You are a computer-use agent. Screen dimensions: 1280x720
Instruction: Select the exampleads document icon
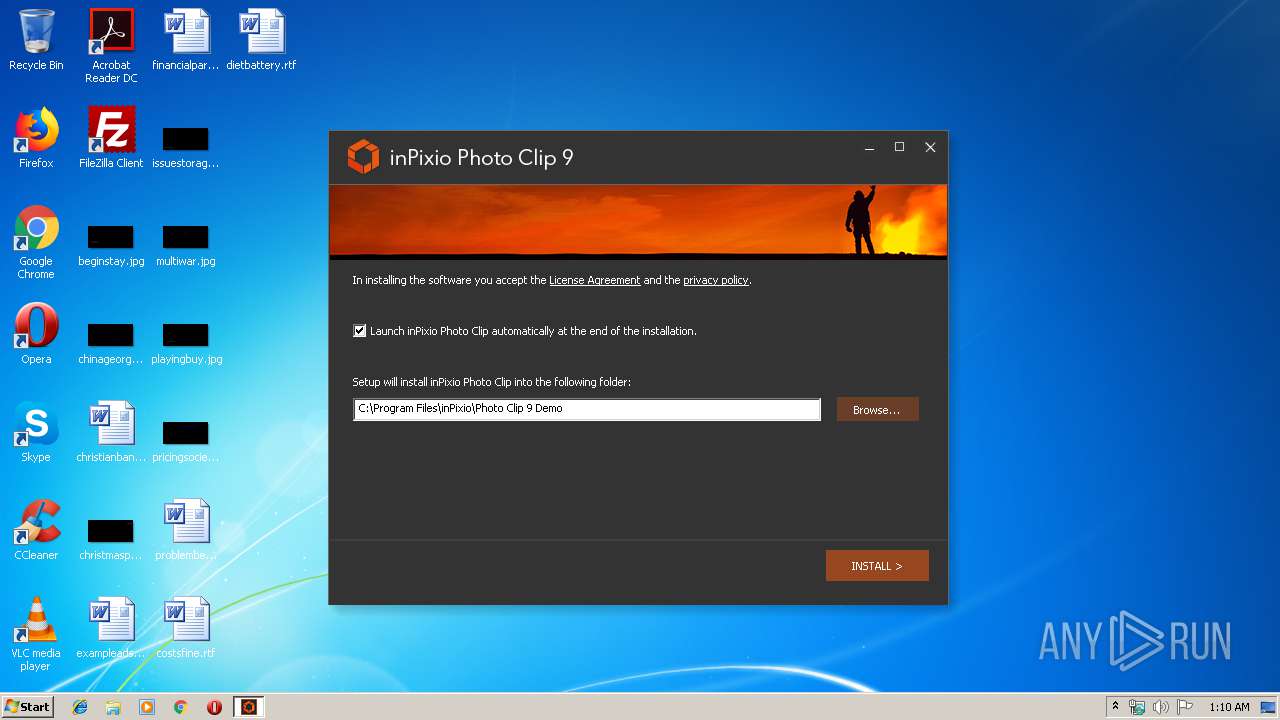pyautogui.click(x=111, y=629)
